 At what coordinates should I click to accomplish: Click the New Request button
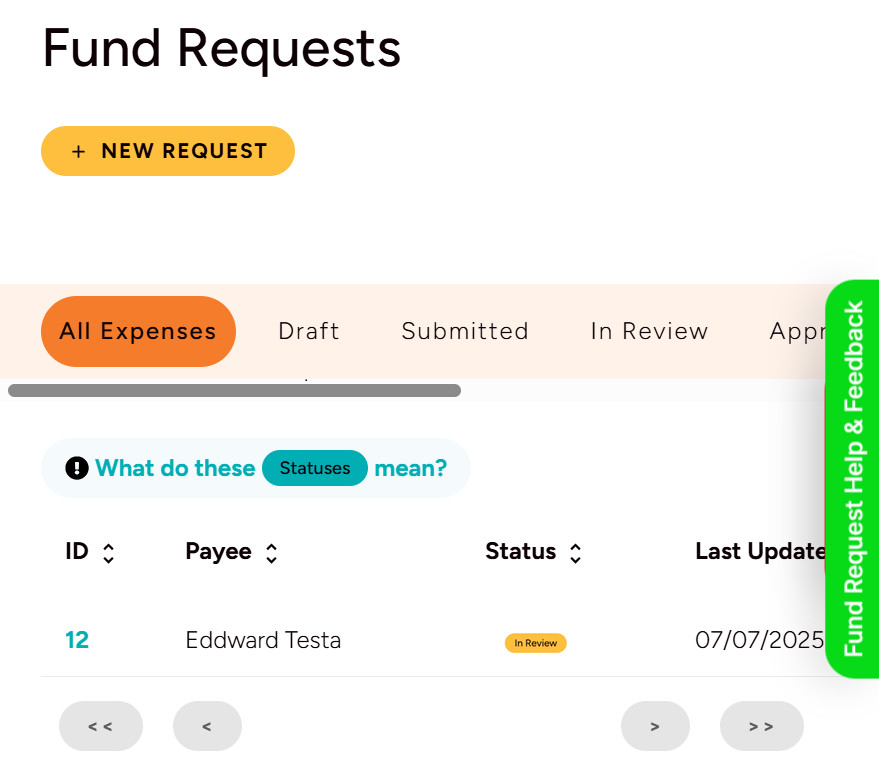point(168,151)
